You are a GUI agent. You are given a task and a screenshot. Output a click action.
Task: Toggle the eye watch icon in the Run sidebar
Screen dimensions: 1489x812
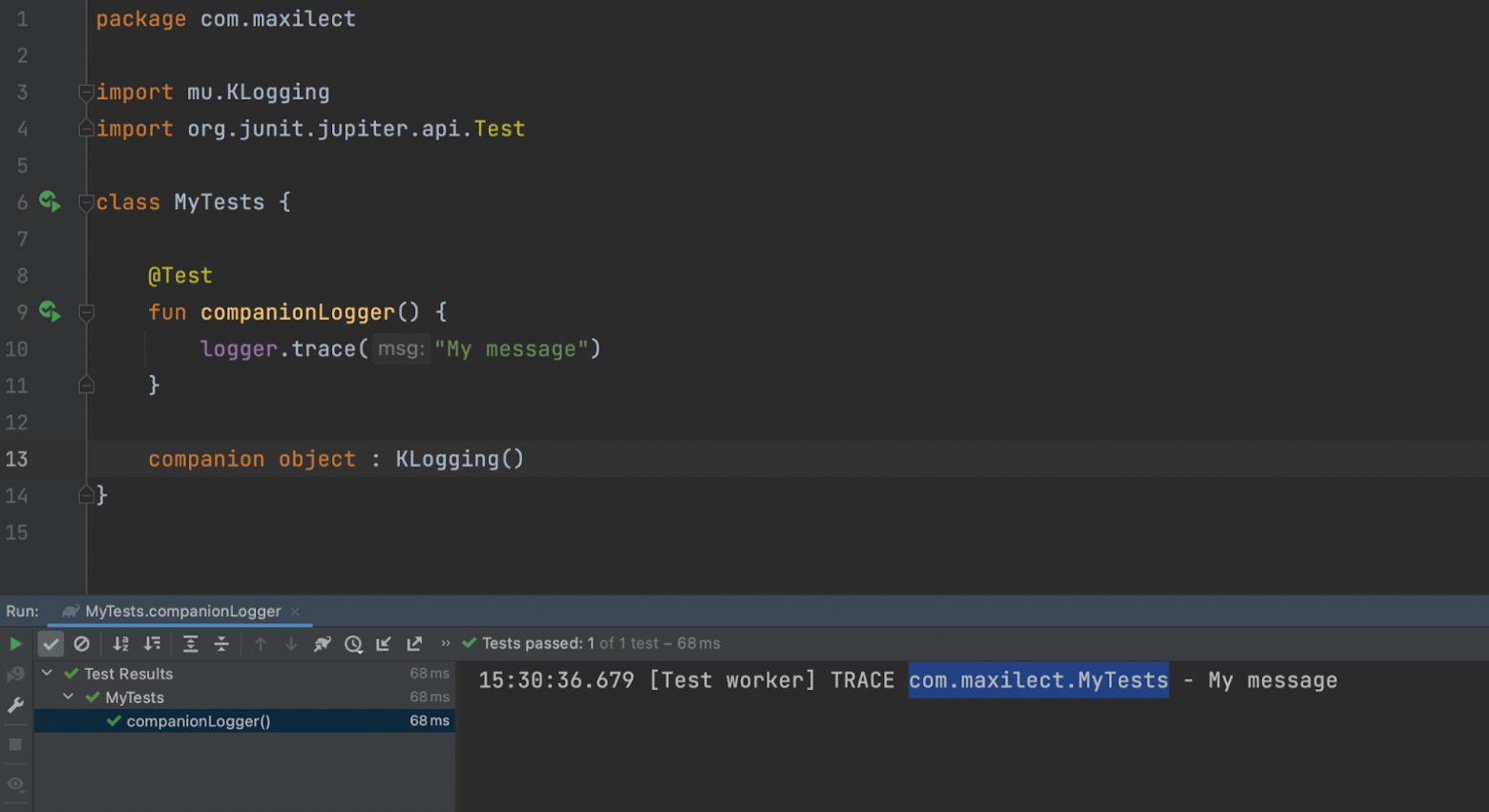coord(15,783)
